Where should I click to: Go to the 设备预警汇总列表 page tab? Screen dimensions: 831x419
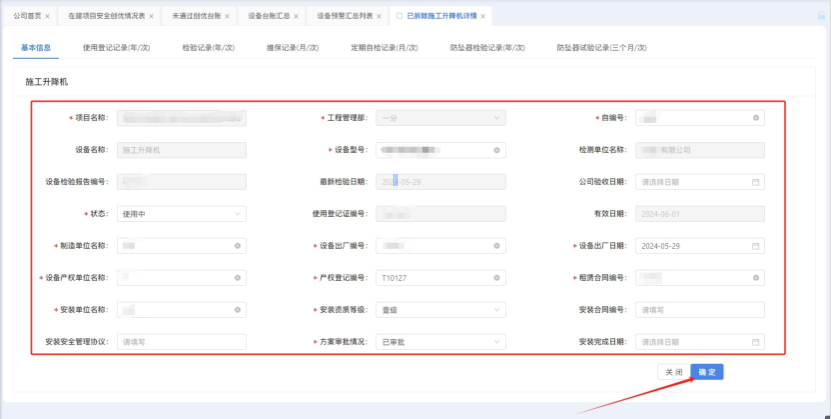click(x=345, y=17)
